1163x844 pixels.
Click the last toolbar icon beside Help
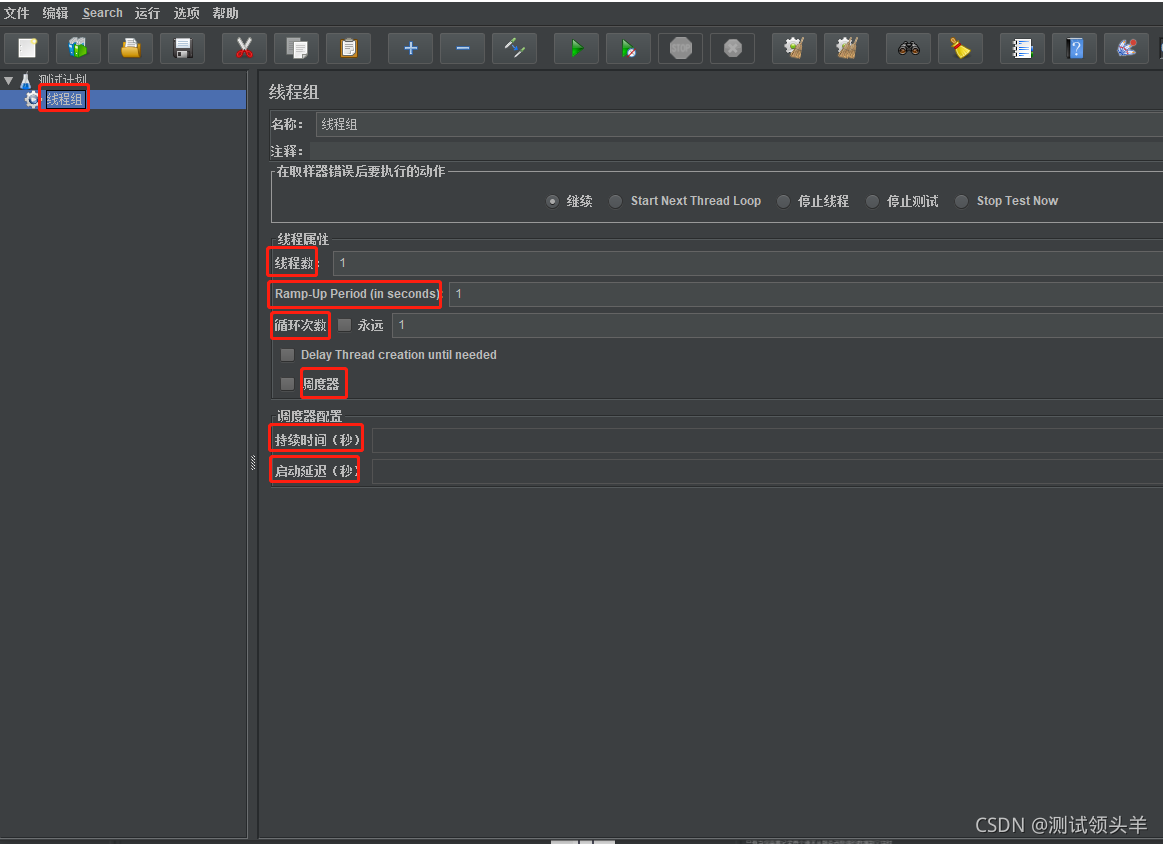pos(1126,48)
